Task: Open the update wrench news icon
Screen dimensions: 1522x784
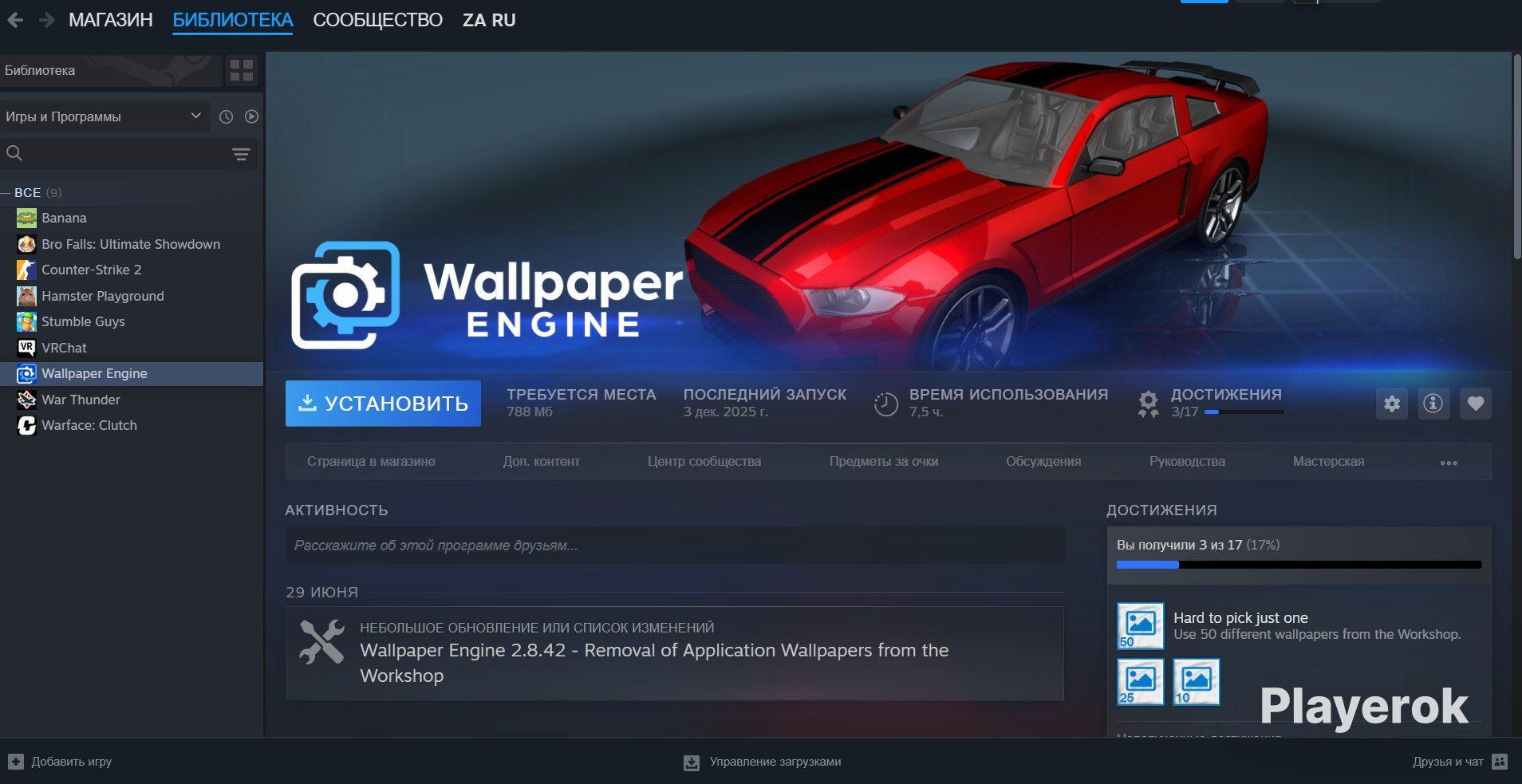Action: (x=321, y=642)
